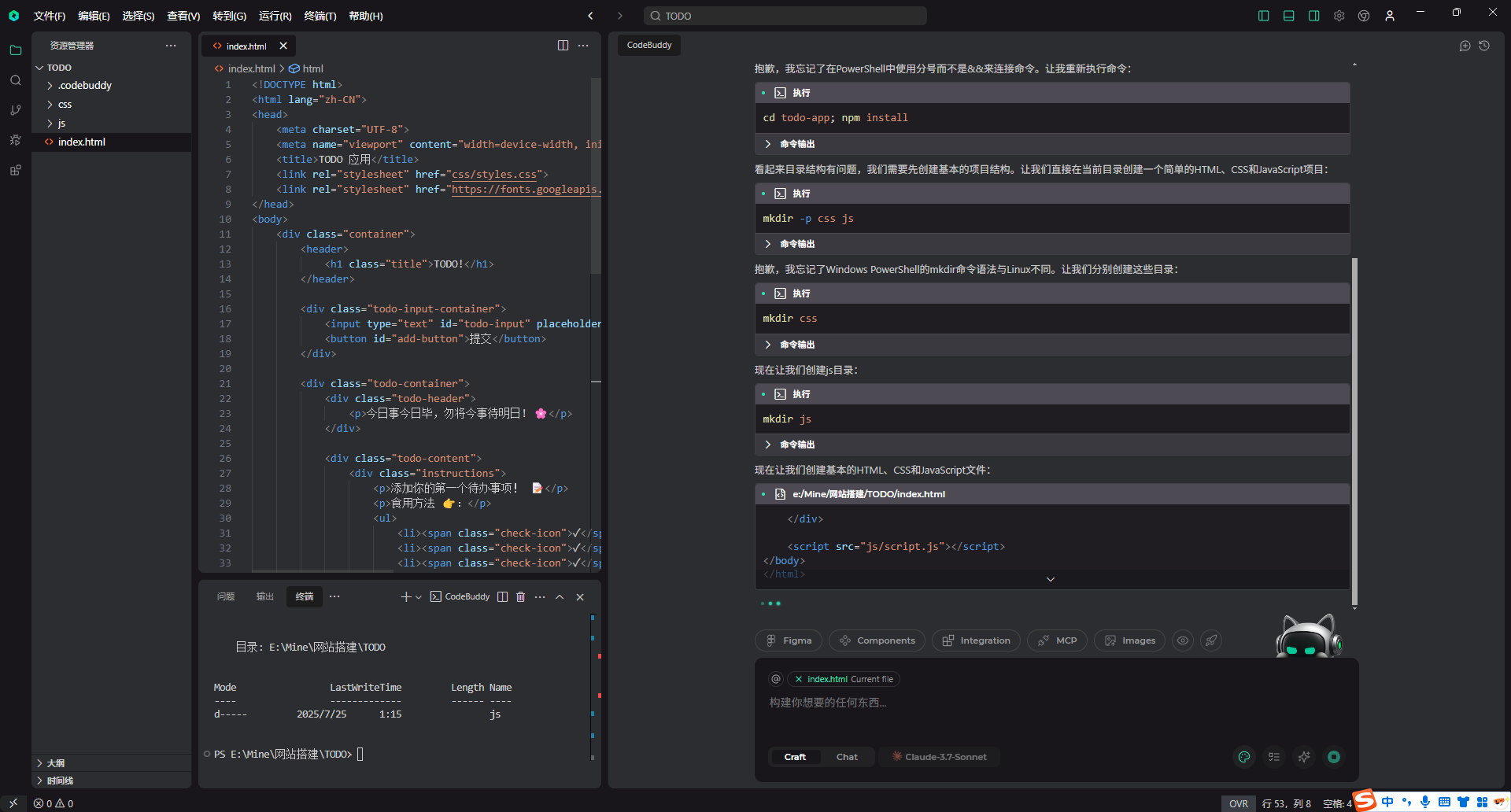Close the bottom terminal panel
Viewport: 1511px width, 812px height.
(x=580, y=596)
